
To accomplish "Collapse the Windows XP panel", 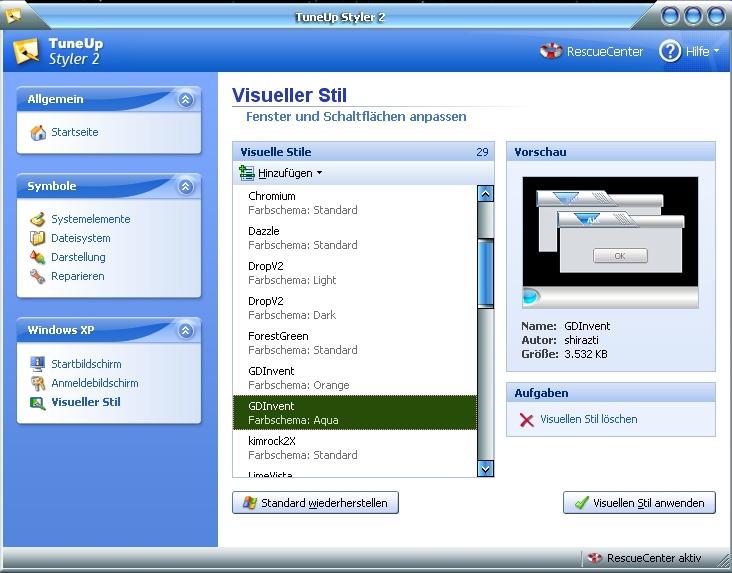I will (x=185, y=331).
